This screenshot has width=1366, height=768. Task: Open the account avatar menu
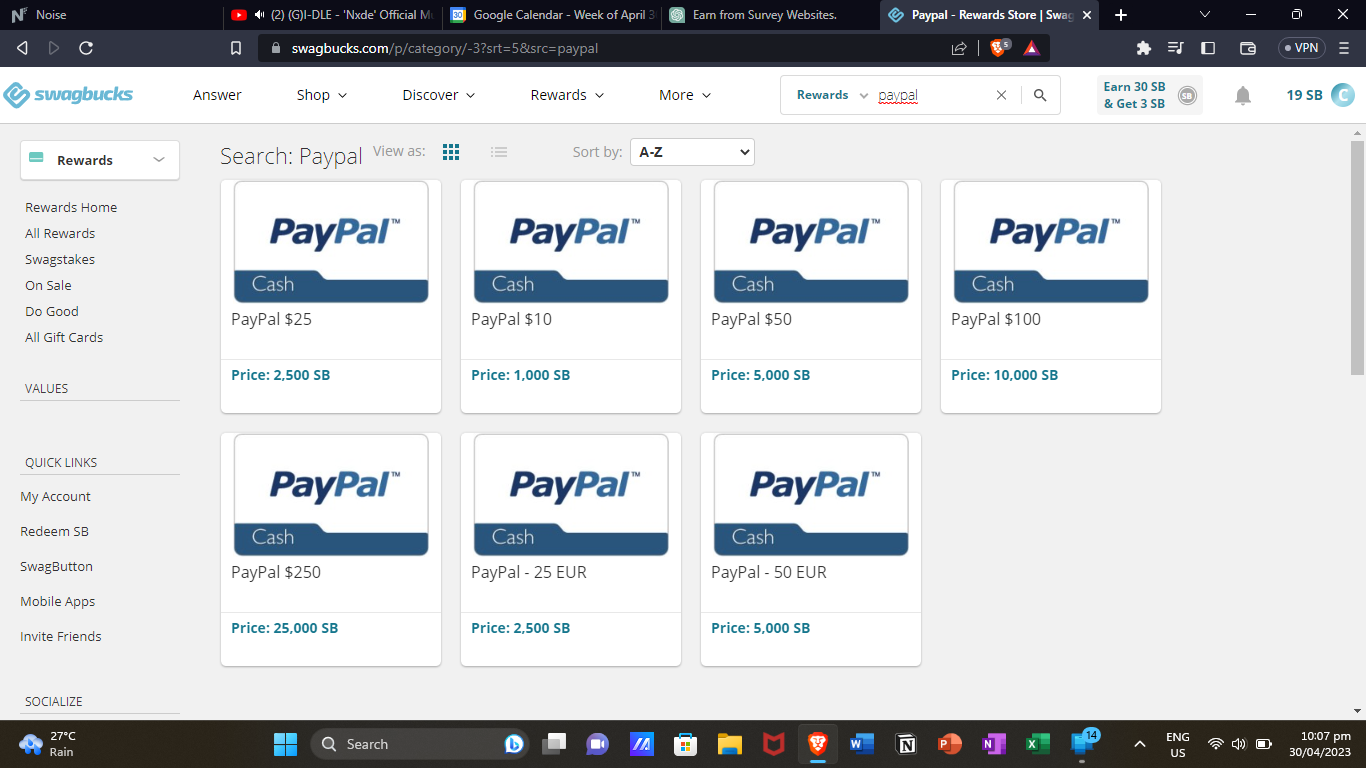tap(1342, 95)
